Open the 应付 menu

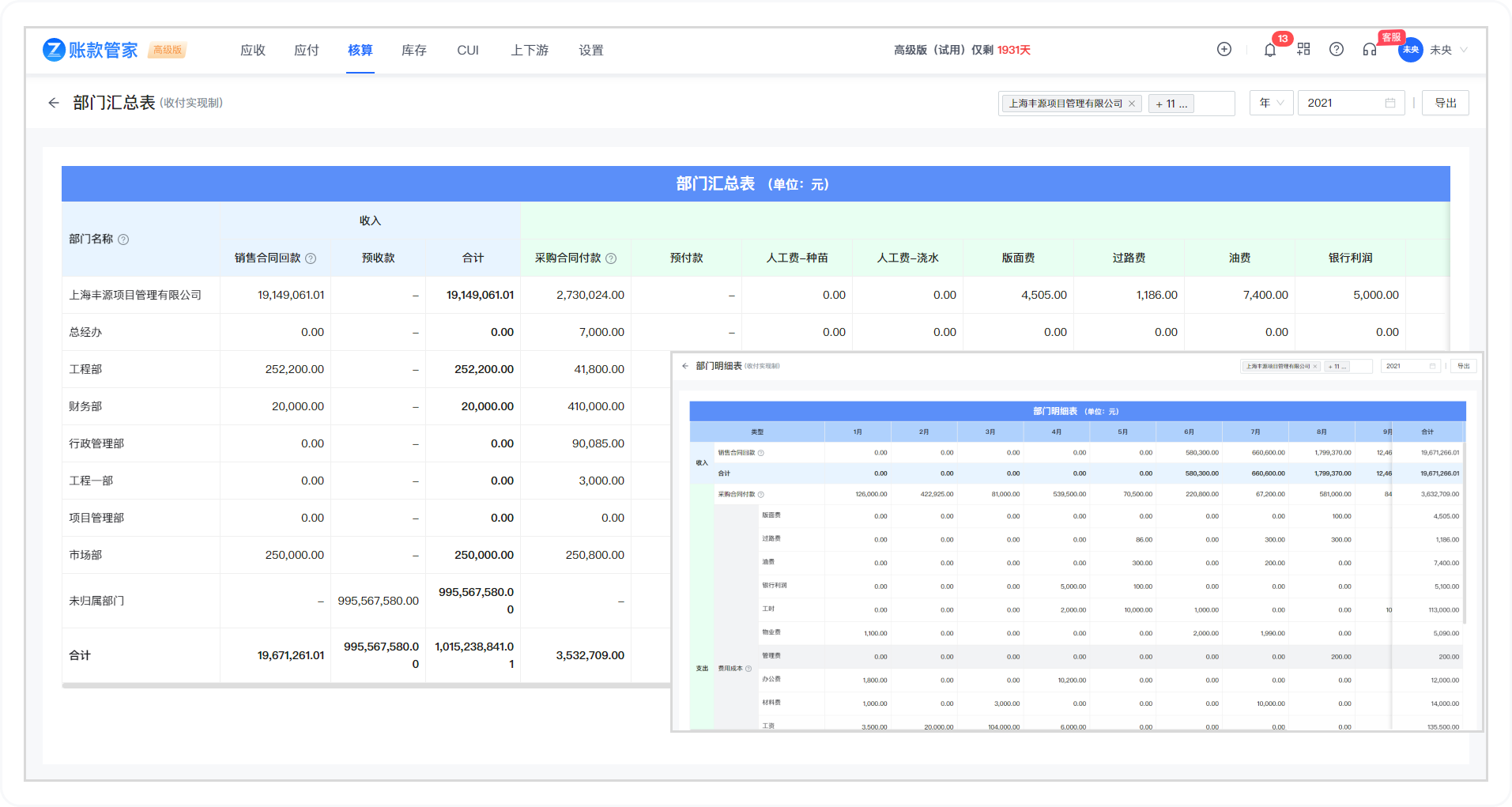point(307,50)
